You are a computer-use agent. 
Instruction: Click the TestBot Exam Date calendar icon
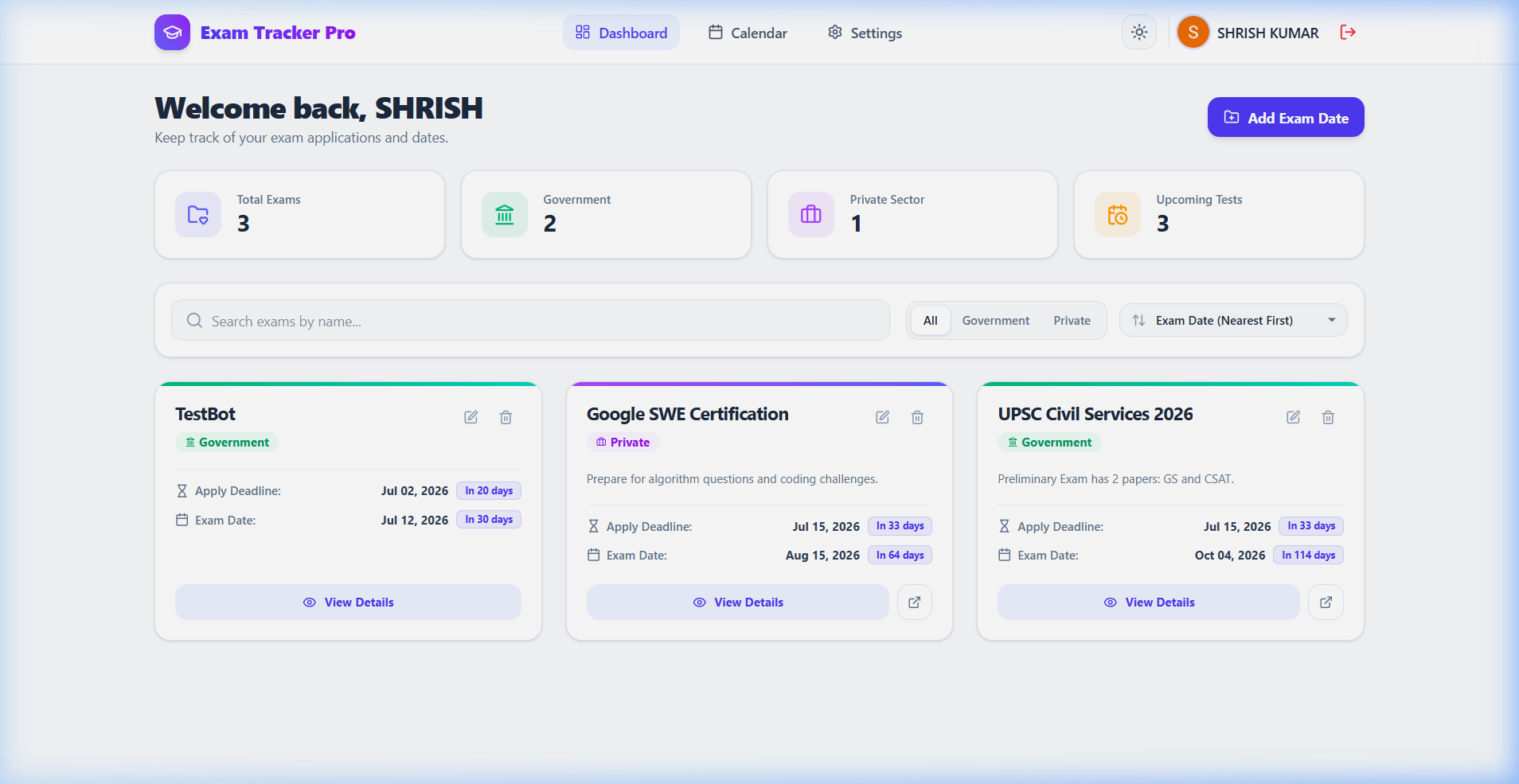point(182,520)
